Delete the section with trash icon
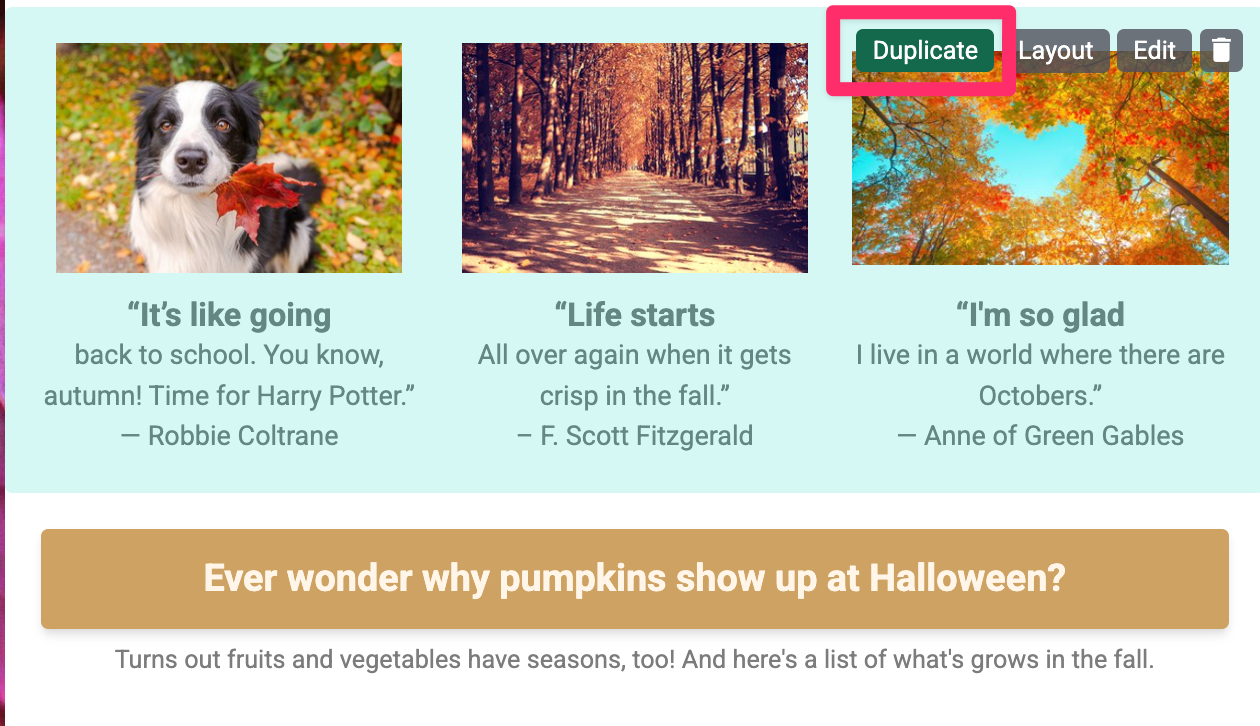The image size is (1260, 726). pyautogui.click(x=1221, y=50)
